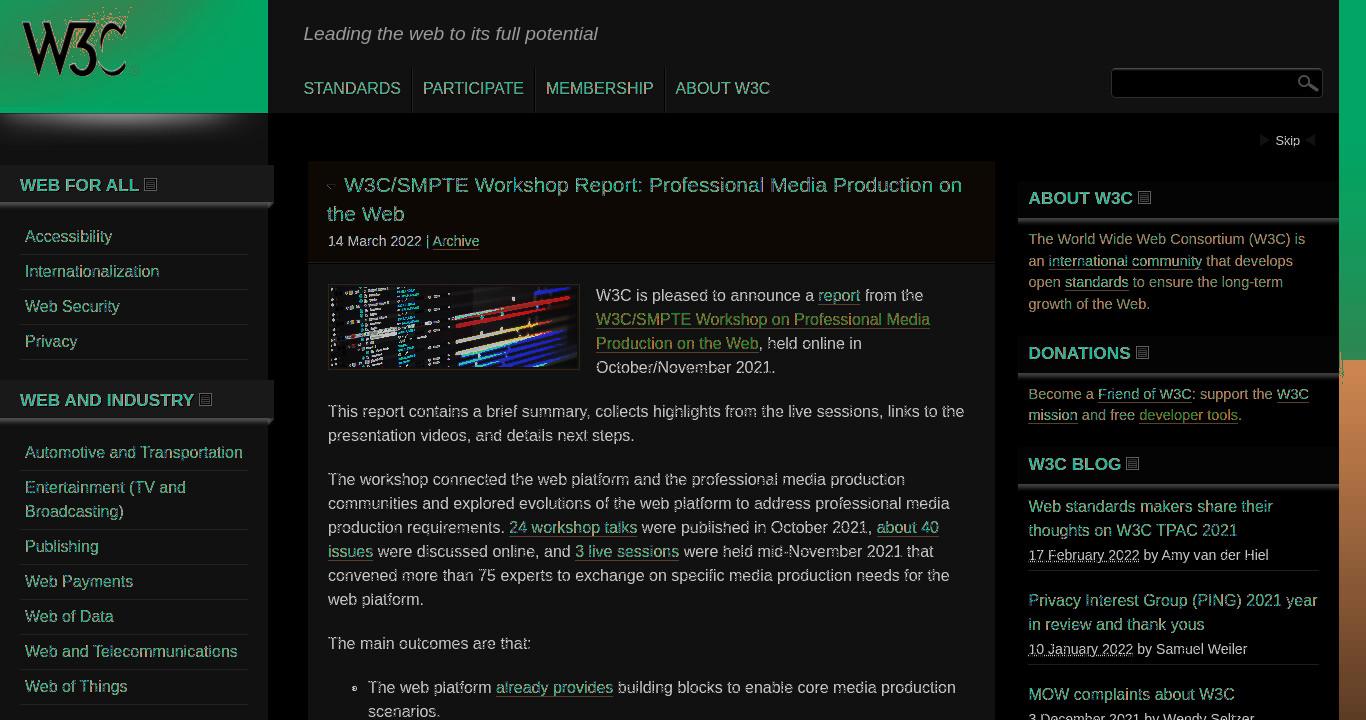Open the Web of Data link
The width and height of the screenshot is (1366, 720).
(x=69, y=617)
